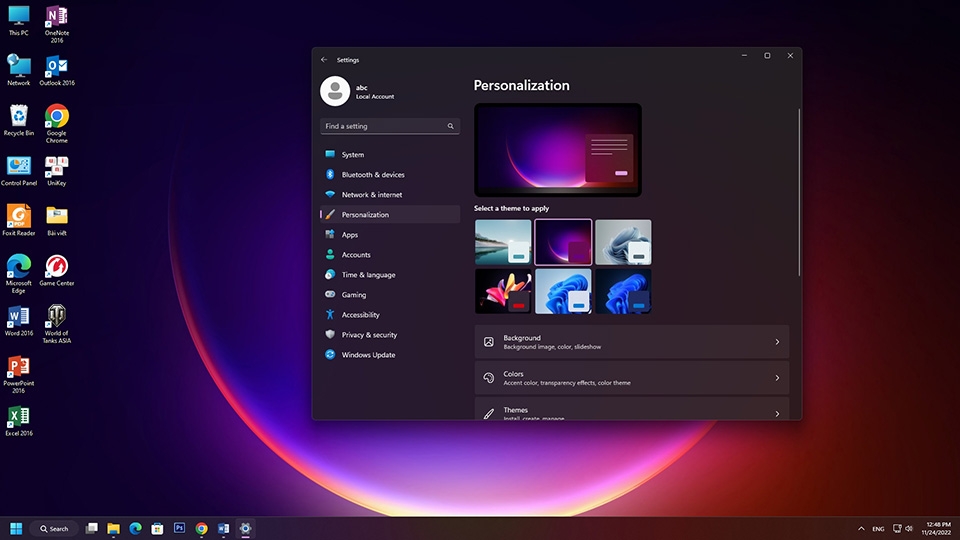The height and width of the screenshot is (540, 960).
Task: Open Gaming settings category
Action: click(x=390, y=294)
